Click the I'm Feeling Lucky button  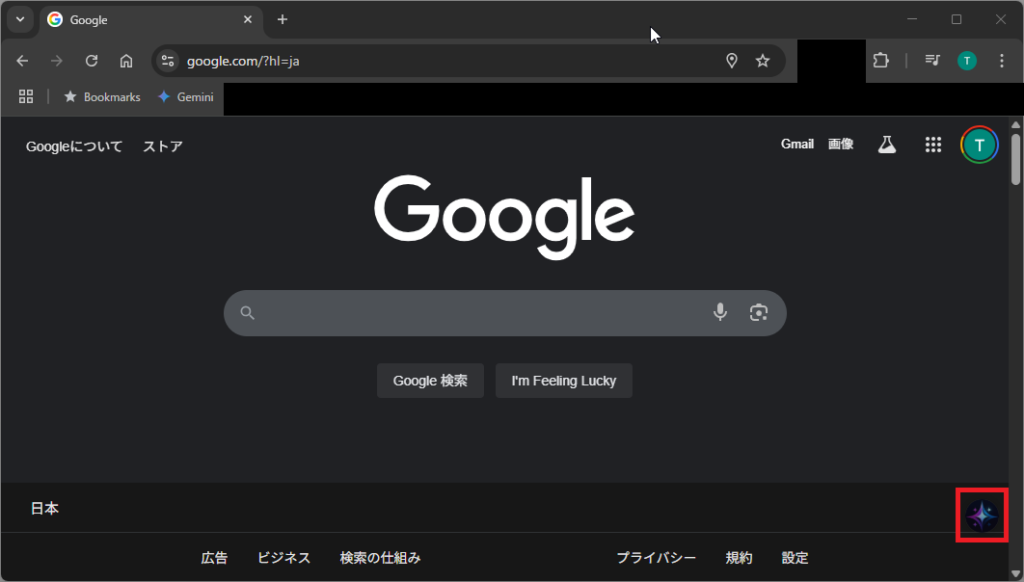(564, 381)
